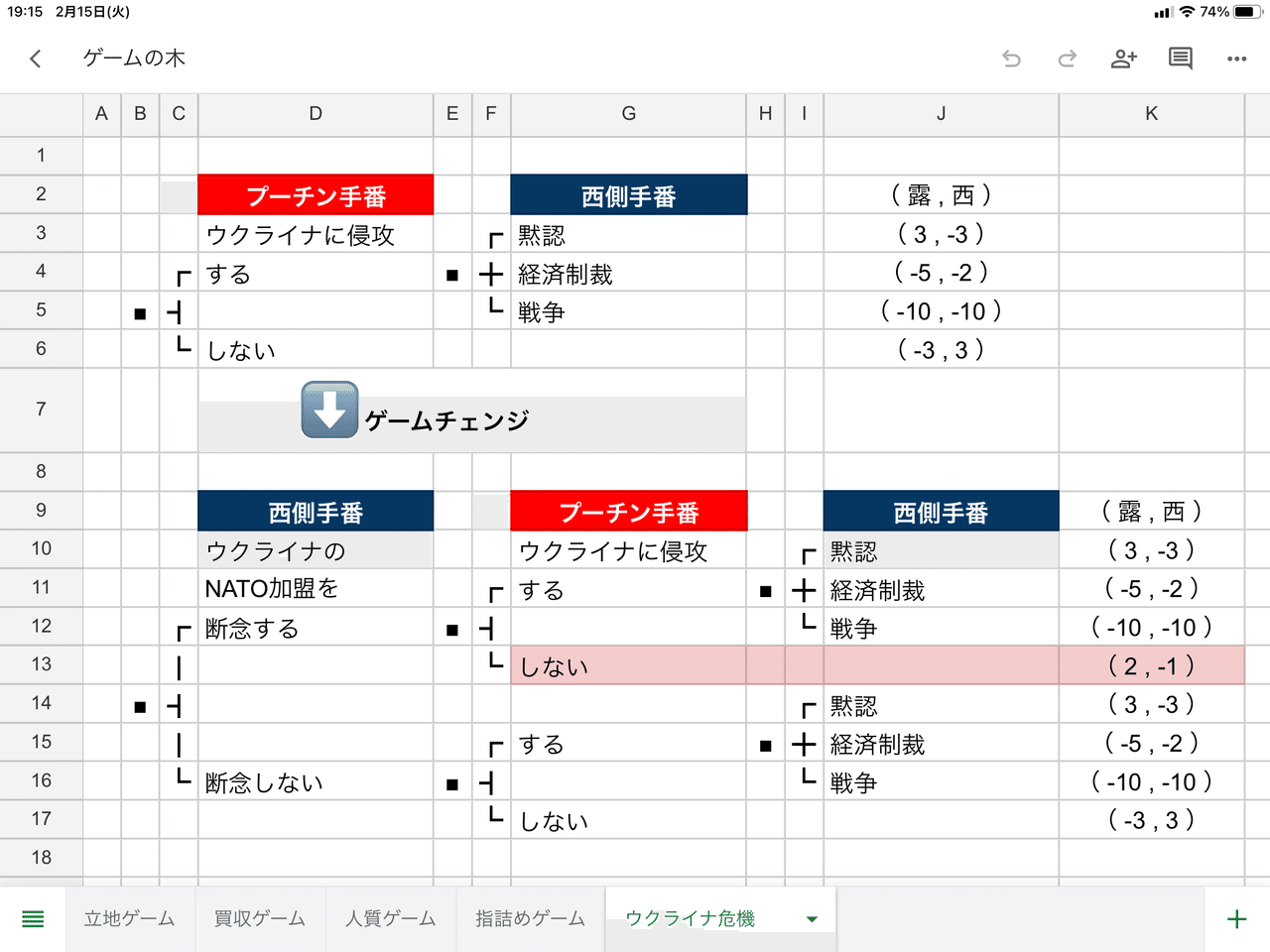The image size is (1270, 952).
Task: Select the 断念しない cell in row 16
Action: coord(316,781)
